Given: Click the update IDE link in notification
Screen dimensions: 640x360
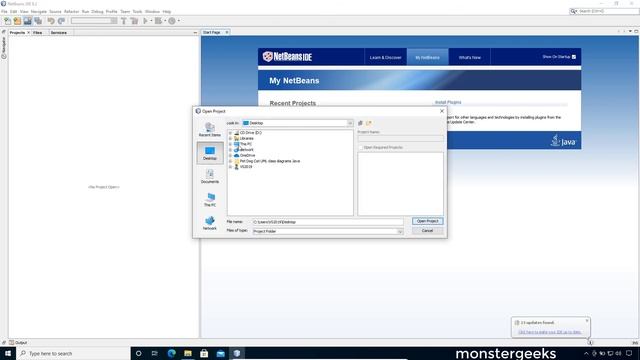Looking at the screenshot, I should 549,332.
